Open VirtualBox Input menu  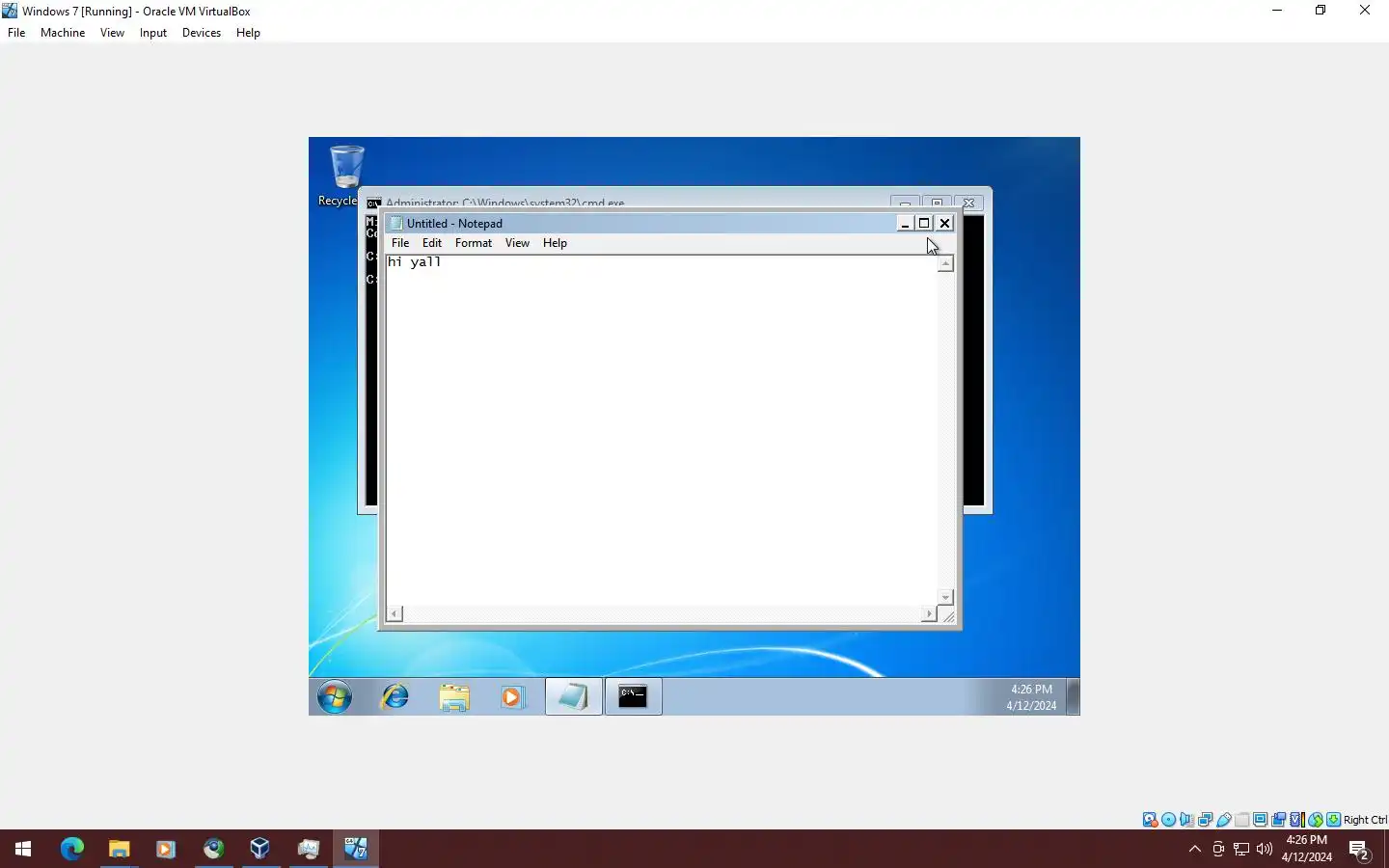pyautogui.click(x=153, y=33)
